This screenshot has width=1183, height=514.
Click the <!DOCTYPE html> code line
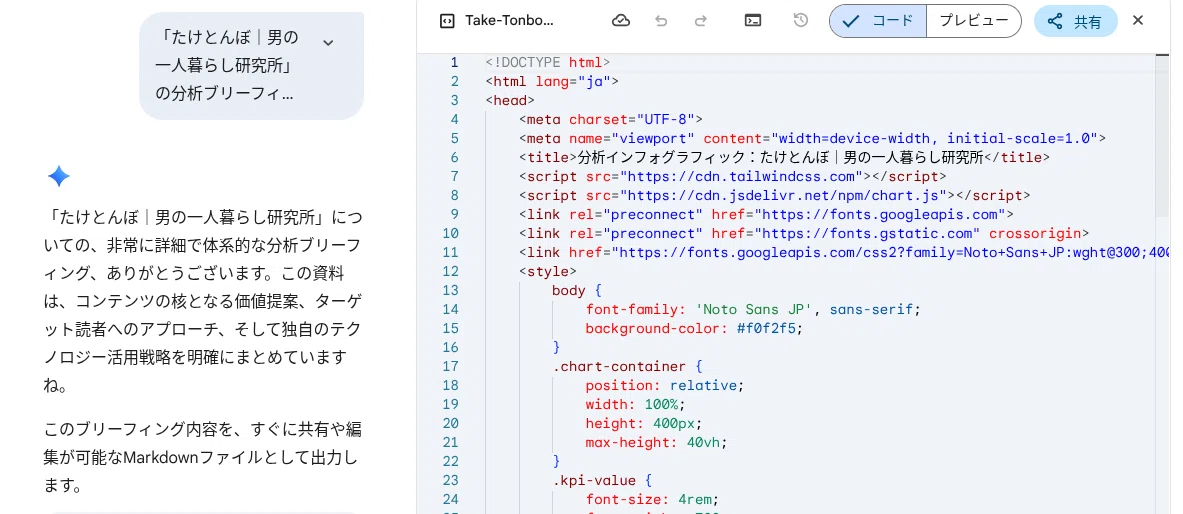click(548, 62)
